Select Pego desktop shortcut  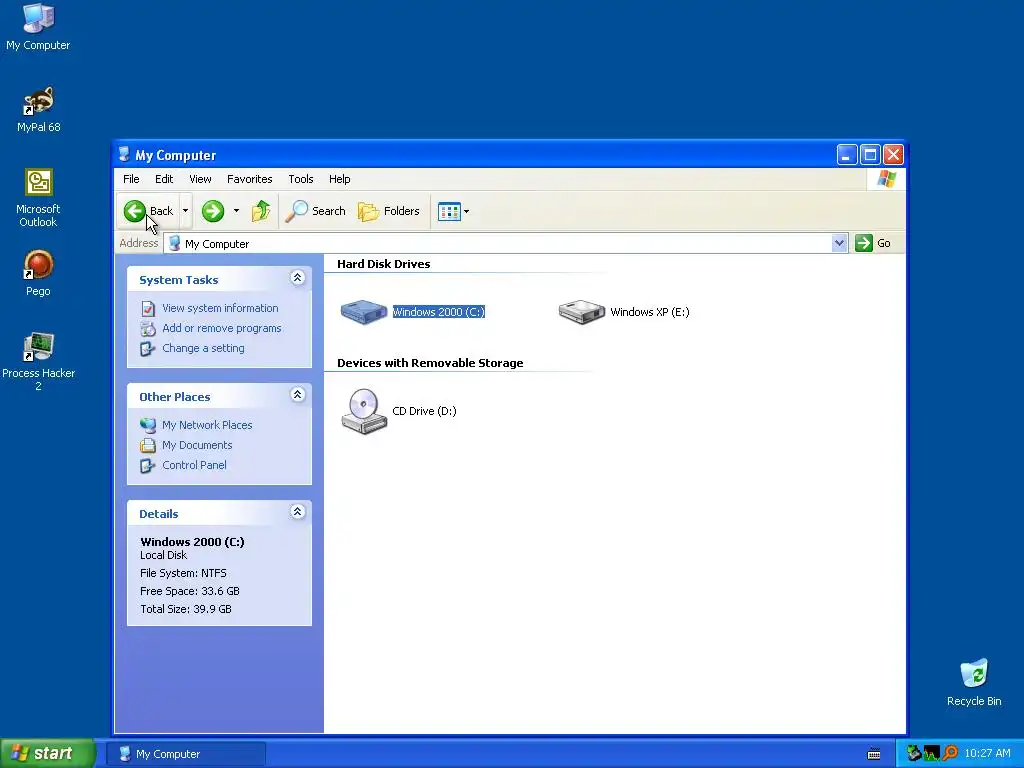click(x=39, y=274)
